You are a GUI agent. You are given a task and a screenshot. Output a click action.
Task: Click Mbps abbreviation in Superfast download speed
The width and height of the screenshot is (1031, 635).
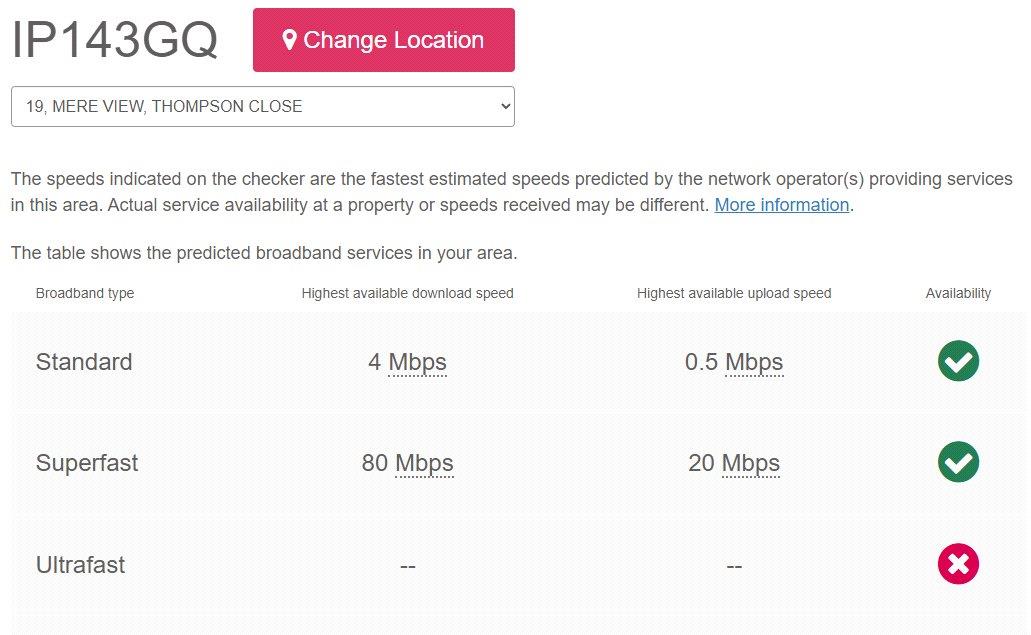[424, 463]
